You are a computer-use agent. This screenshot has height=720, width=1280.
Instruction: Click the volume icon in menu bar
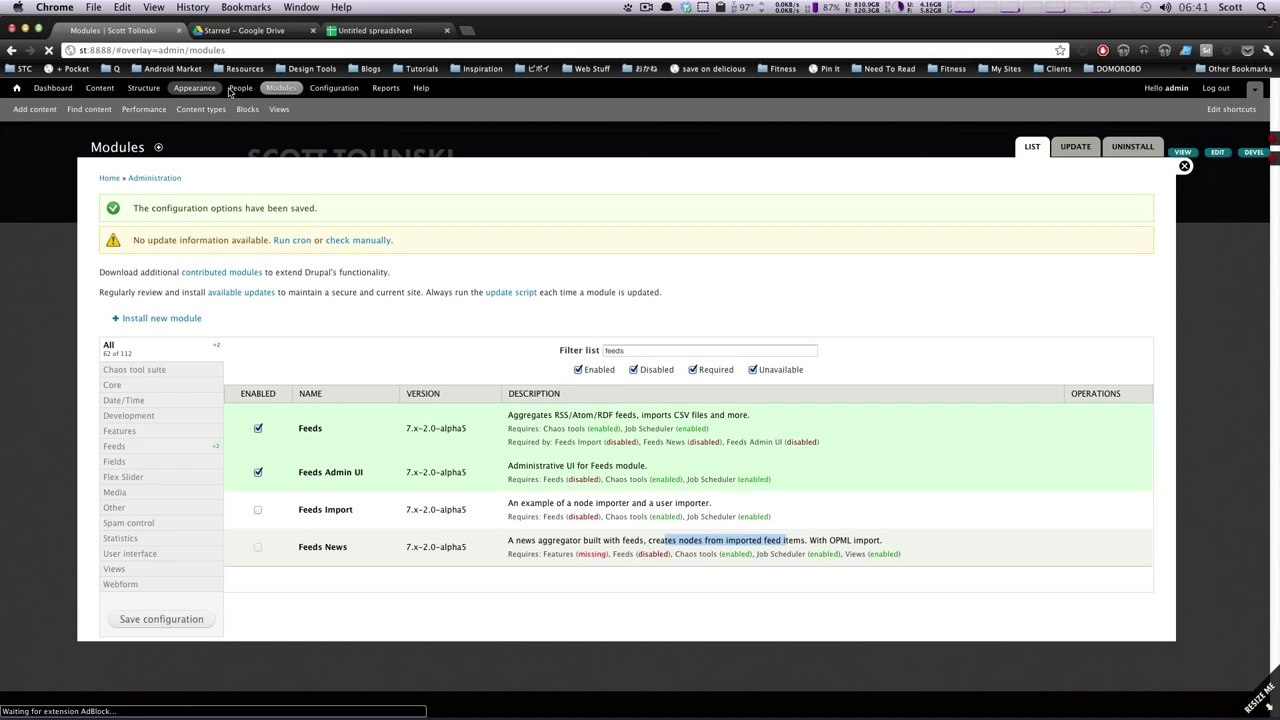coord(1165,7)
